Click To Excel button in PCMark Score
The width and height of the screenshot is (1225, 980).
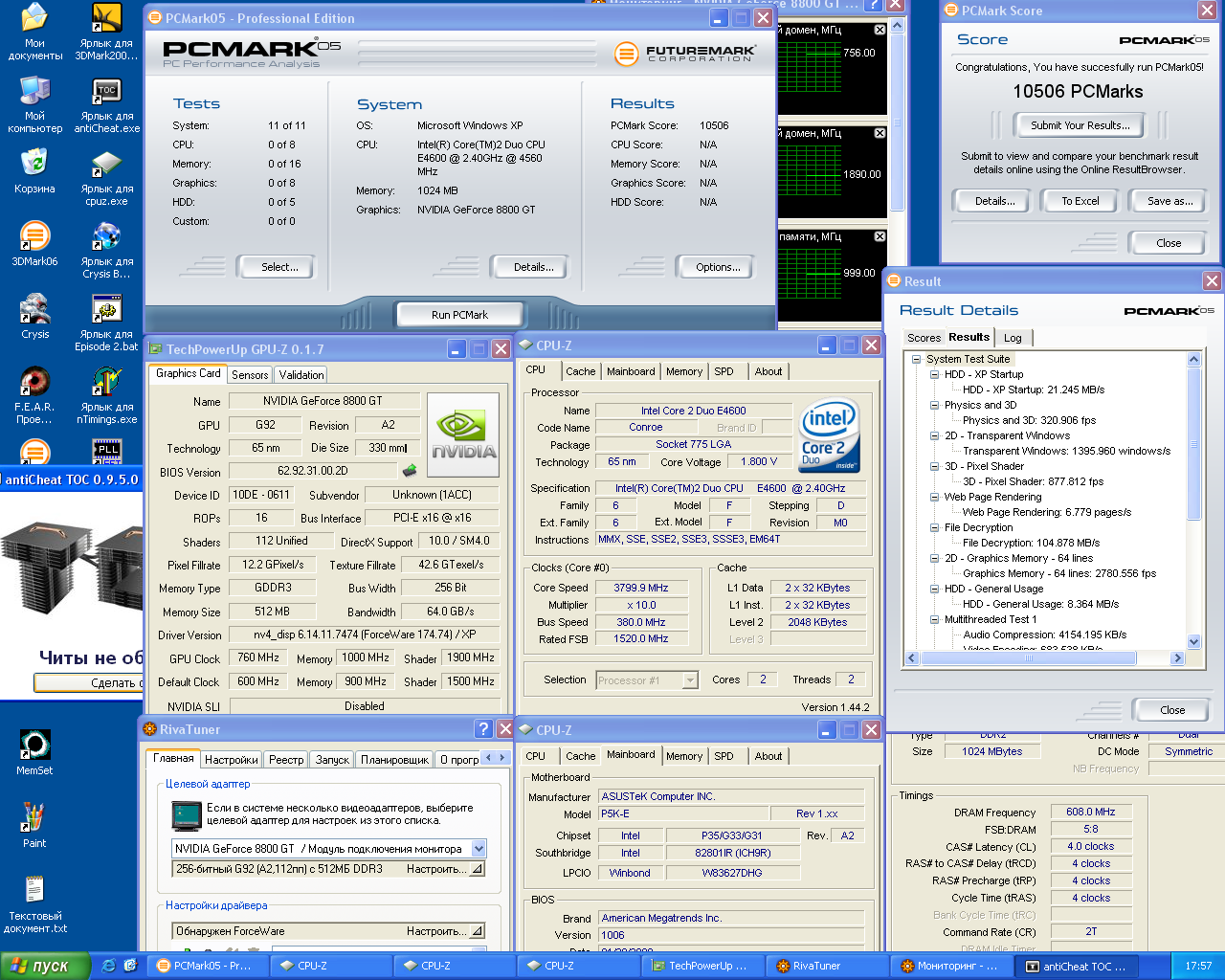(x=1080, y=201)
